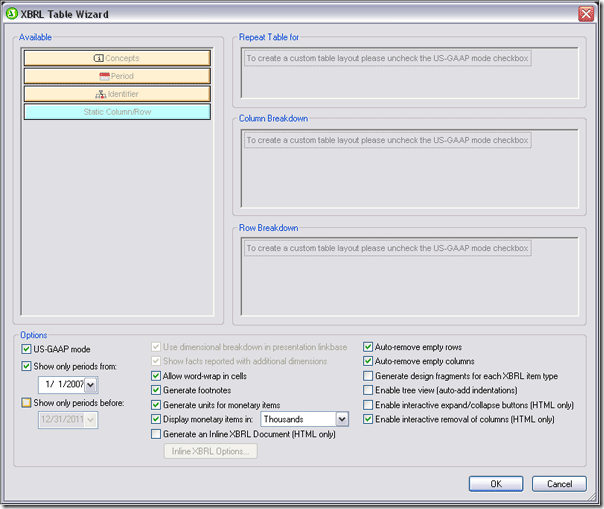Image resolution: width=604 pixels, height=509 pixels.
Task: Click the Row Breakdown drop area
Action: (409, 276)
